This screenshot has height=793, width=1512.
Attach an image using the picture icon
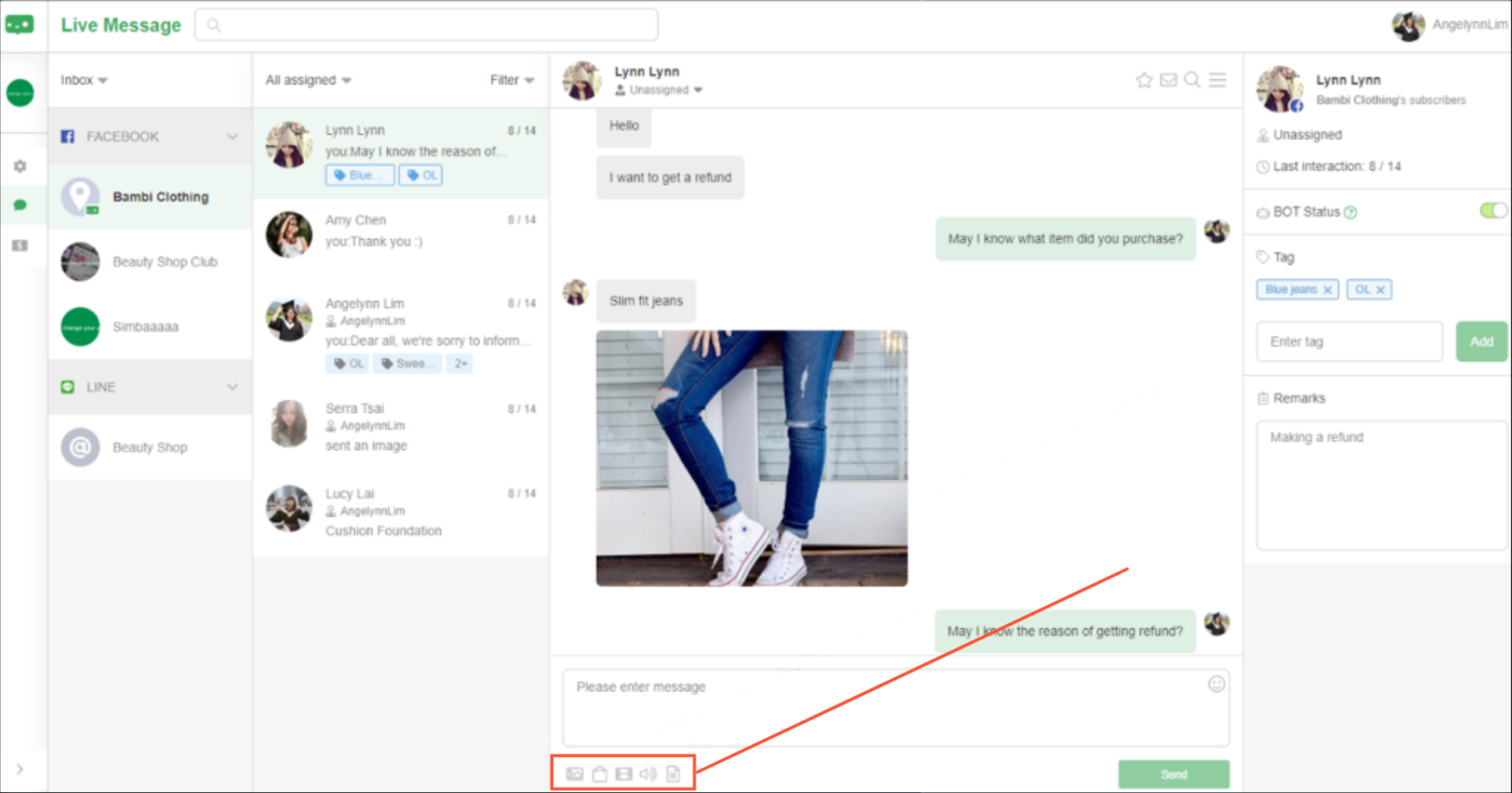pyautogui.click(x=574, y=774)
